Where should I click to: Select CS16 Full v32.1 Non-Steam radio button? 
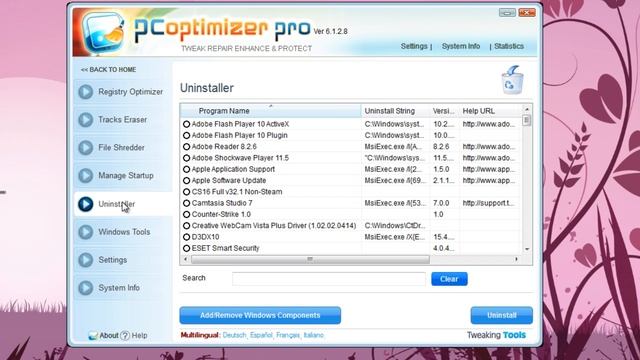point(187,192)
